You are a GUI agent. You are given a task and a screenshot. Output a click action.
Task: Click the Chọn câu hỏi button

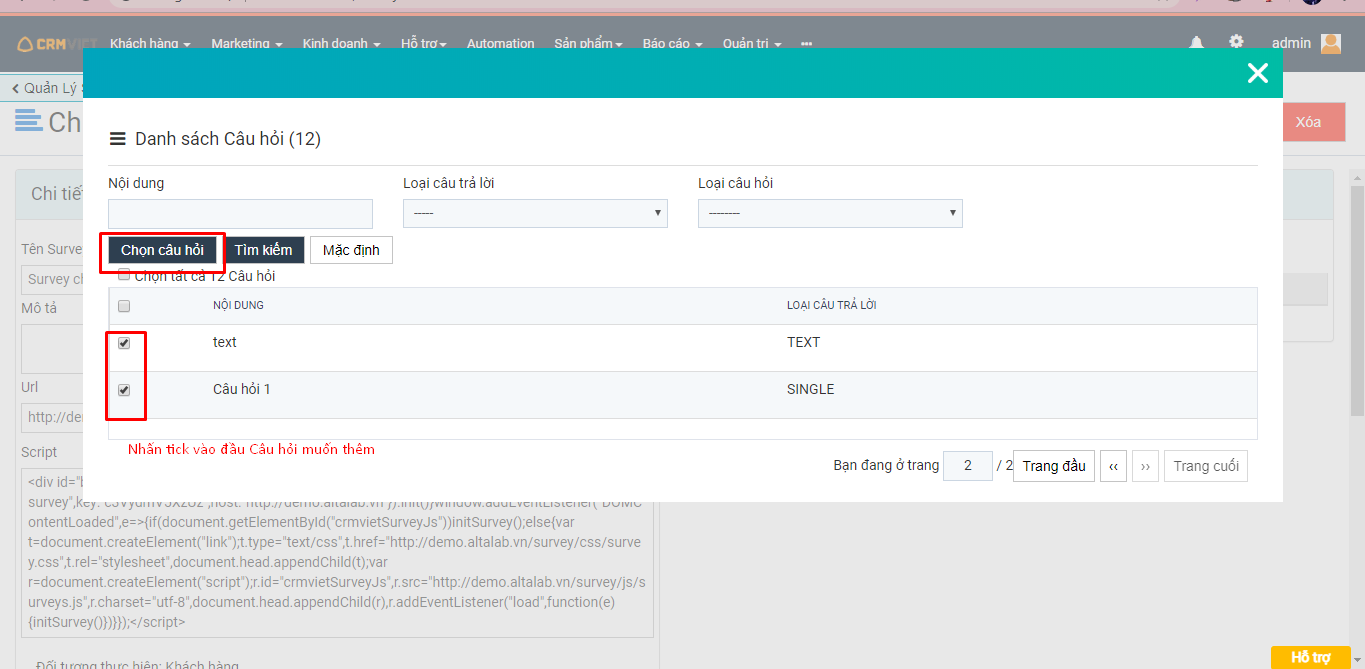click(x=162, y=250)
